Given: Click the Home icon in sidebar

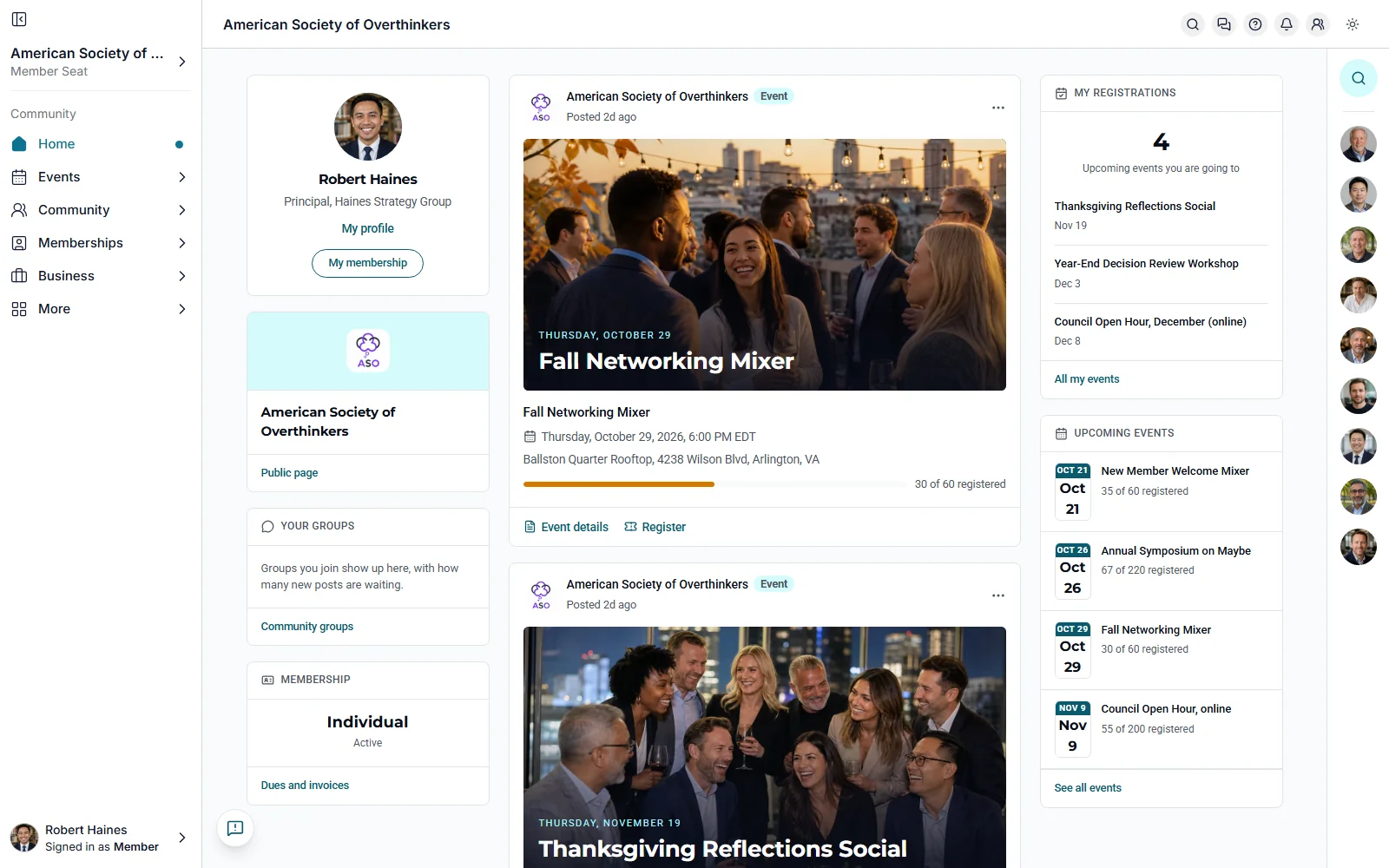Looking at the screenshot, I should coord(19,144).
